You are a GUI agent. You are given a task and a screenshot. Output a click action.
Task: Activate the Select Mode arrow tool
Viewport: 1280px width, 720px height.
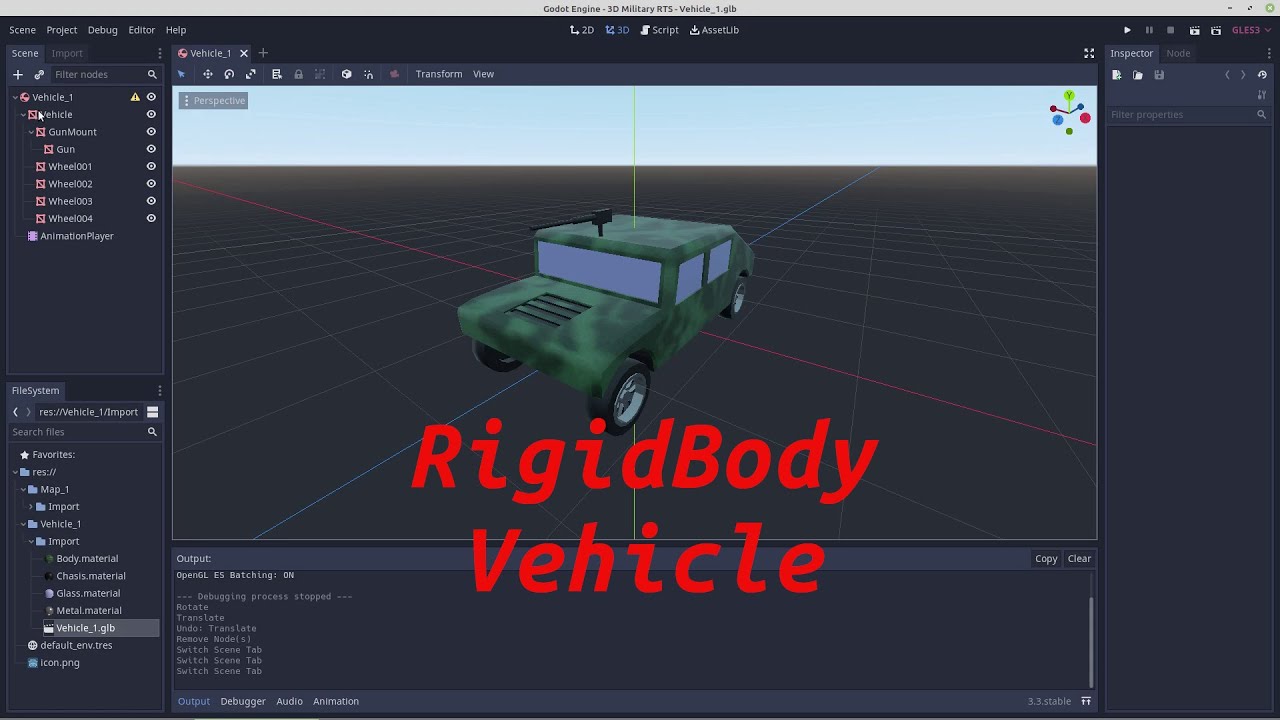(181, 74)
